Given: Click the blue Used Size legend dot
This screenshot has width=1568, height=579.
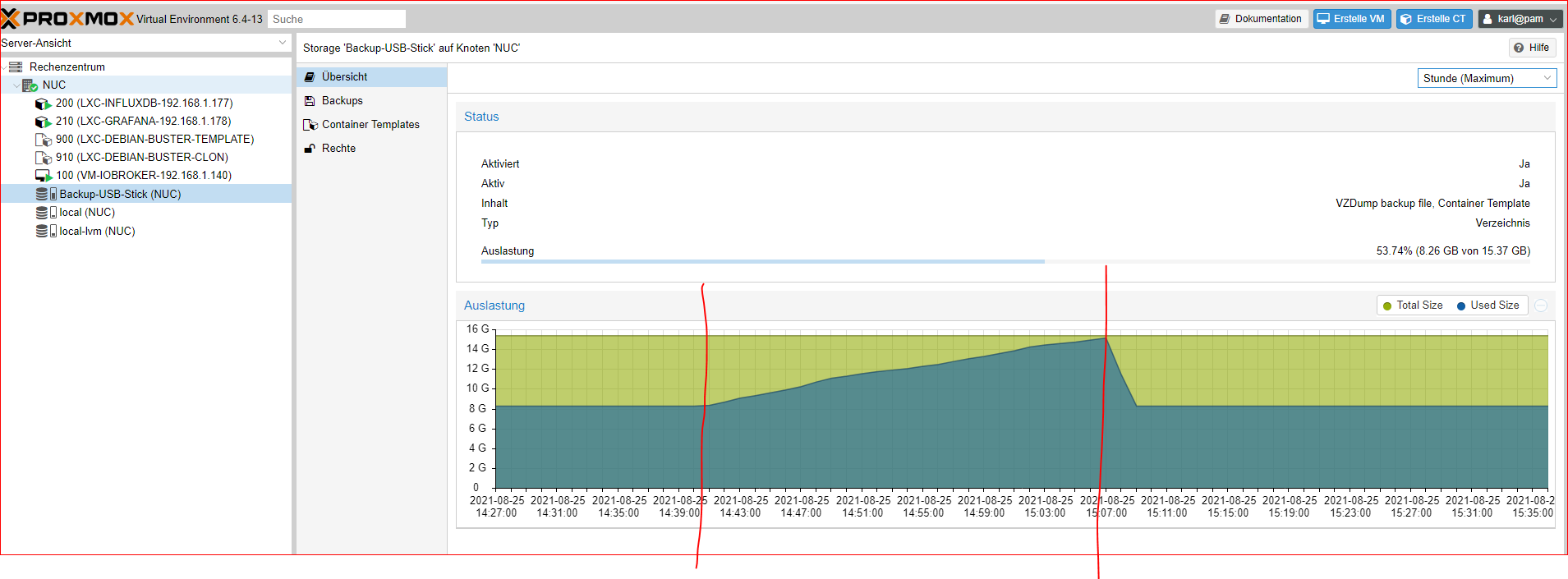Looking at the screenshot, I should (1461, 306).
